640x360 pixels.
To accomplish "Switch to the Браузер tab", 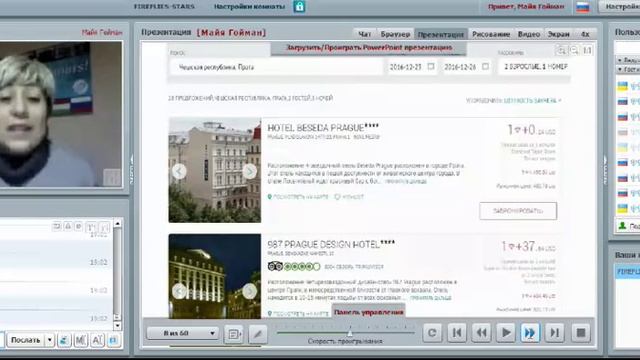I will tap(395, 34).
